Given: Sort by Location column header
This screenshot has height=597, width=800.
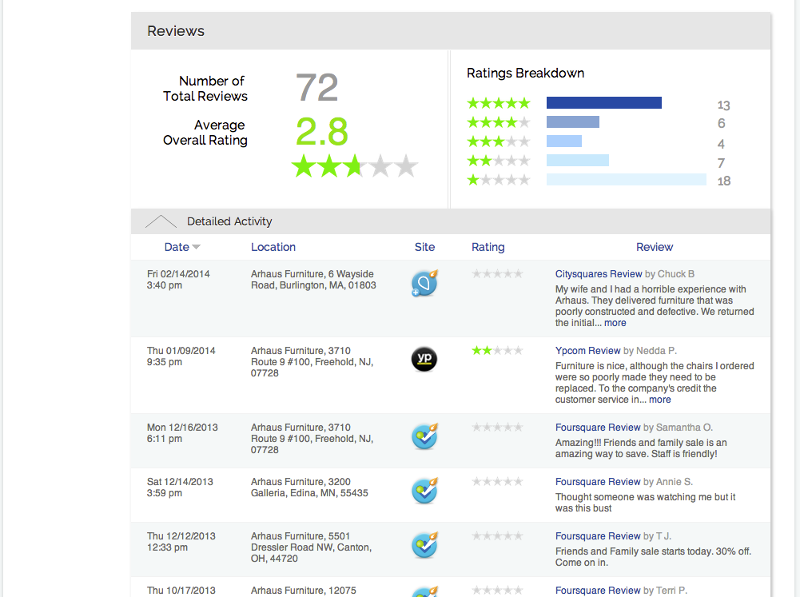Looking at the screenshot, I should pos(273,247).
